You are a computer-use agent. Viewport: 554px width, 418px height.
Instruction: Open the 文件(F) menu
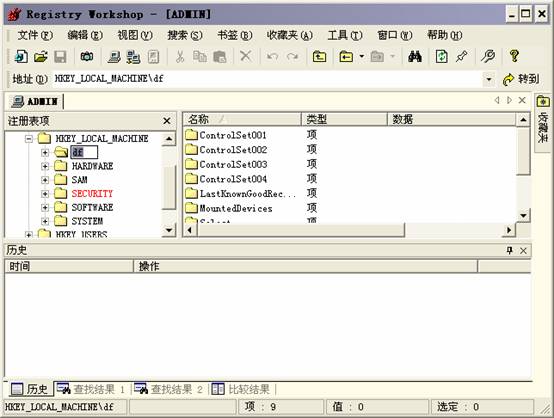tap(35, 35)
